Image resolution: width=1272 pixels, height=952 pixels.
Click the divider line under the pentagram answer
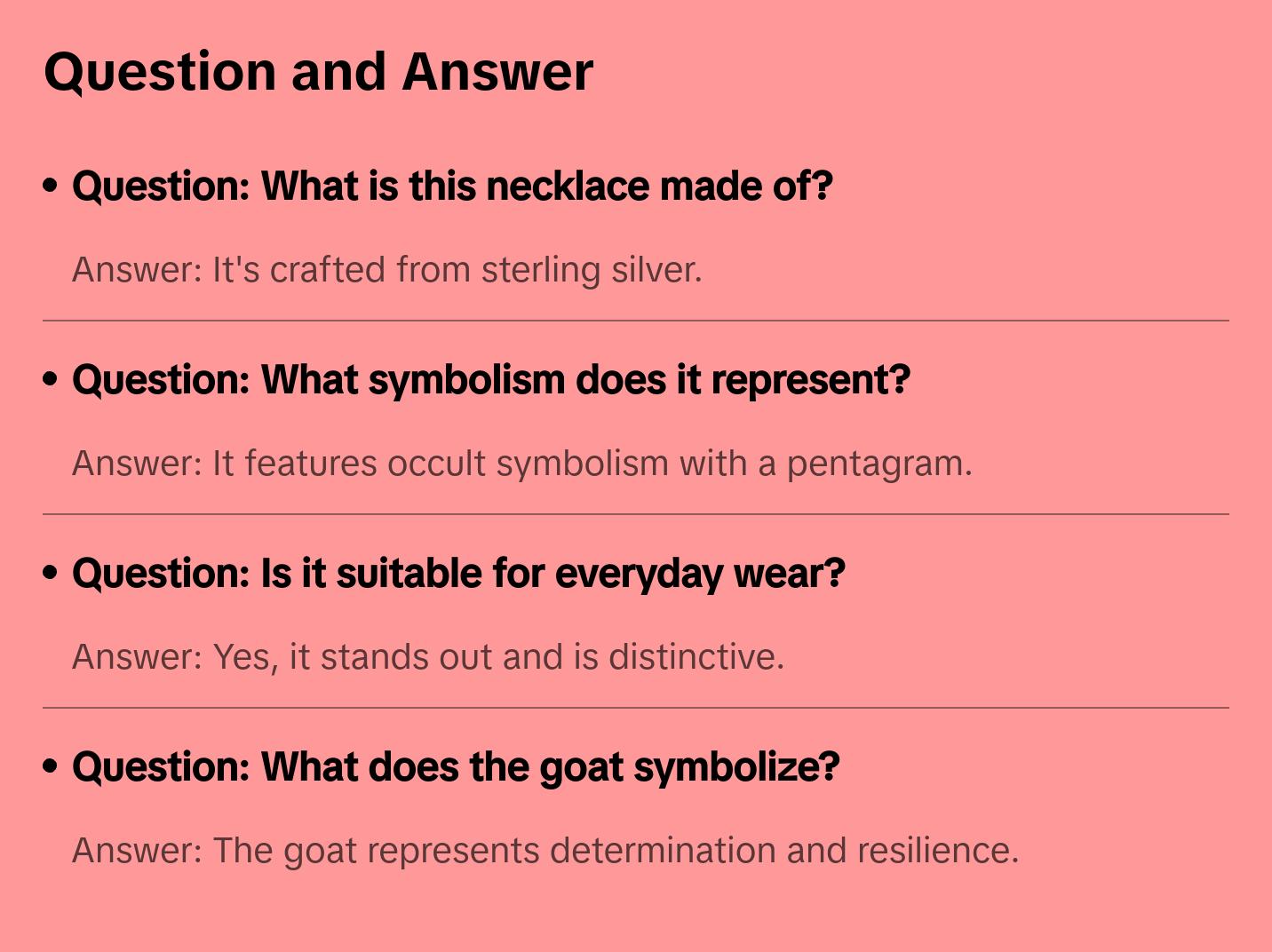tap(636, 514)
